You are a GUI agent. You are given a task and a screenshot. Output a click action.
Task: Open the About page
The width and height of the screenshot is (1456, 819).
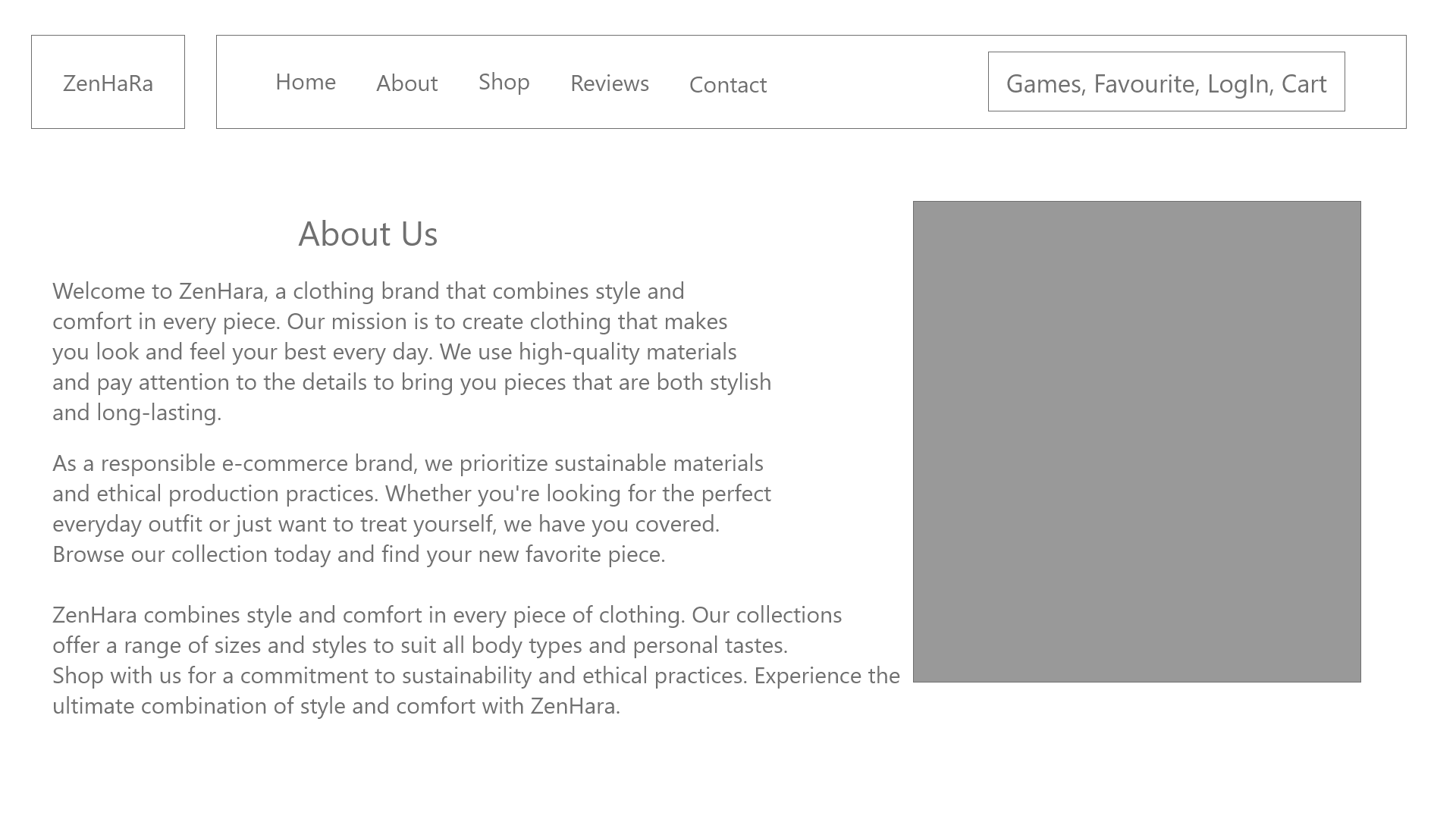click(406, 84)
